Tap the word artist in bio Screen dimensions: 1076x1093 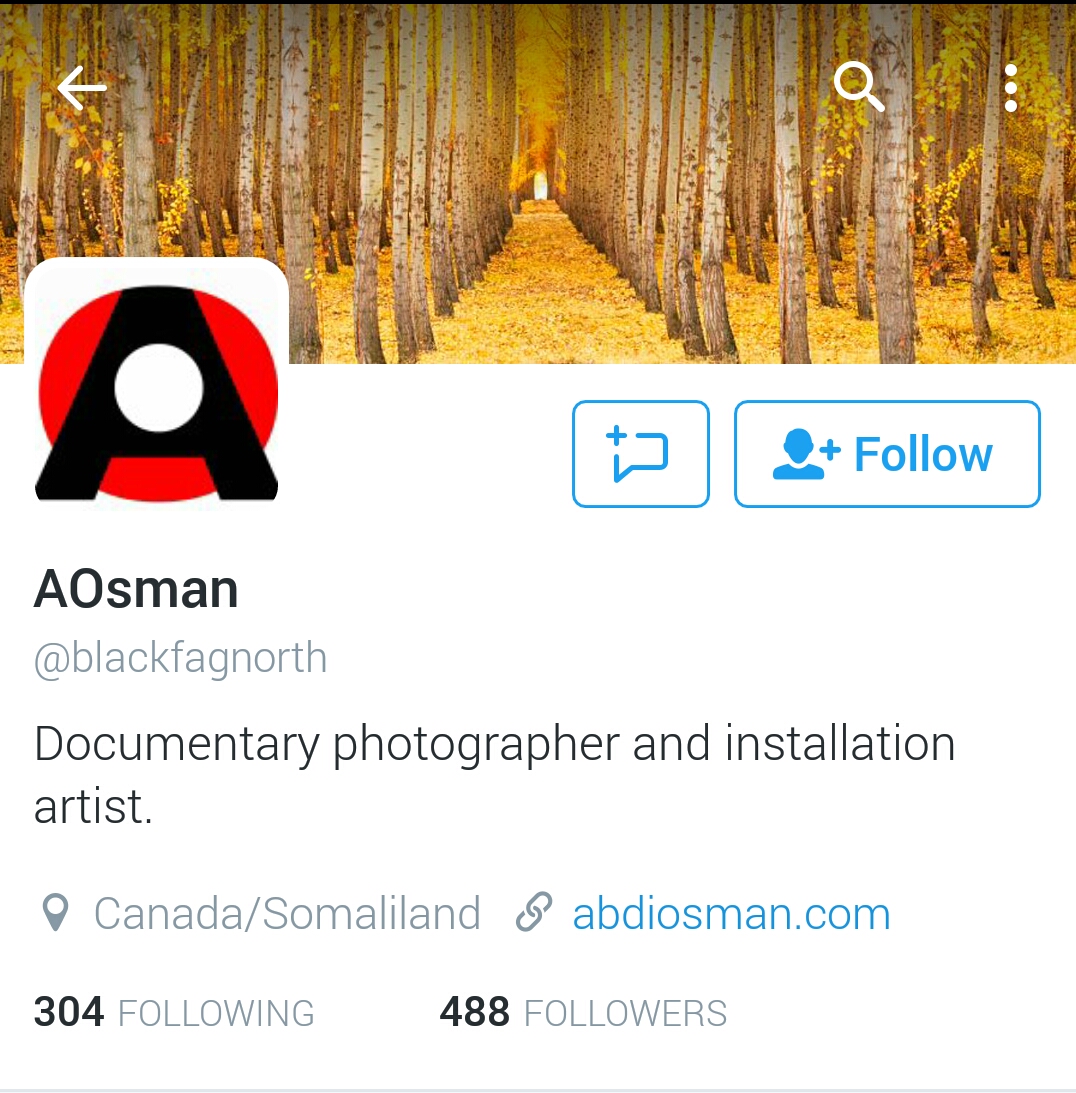click(x=93, y=806)
